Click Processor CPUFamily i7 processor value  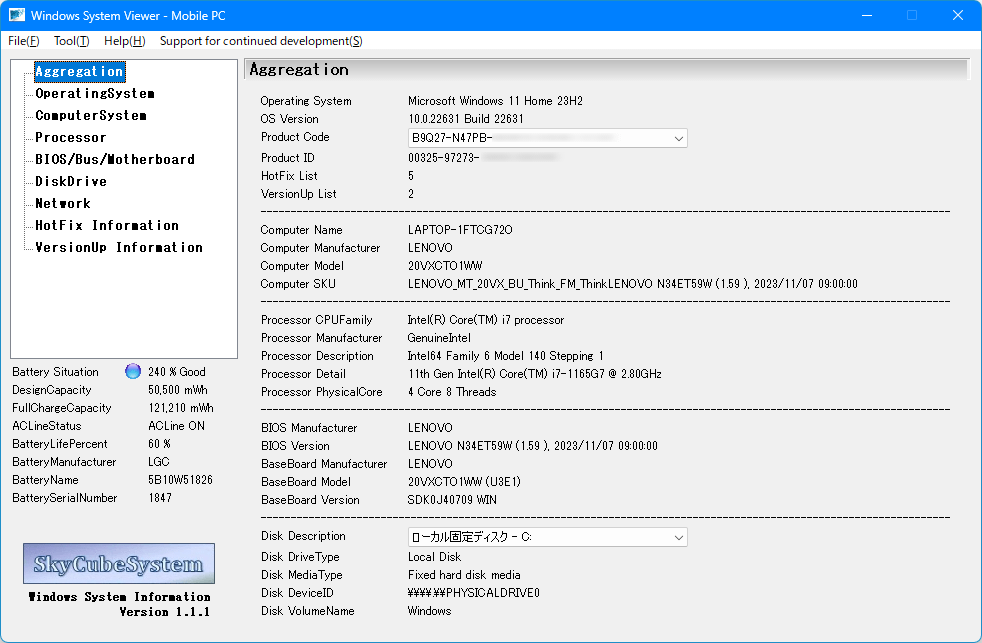pos(486,320)
